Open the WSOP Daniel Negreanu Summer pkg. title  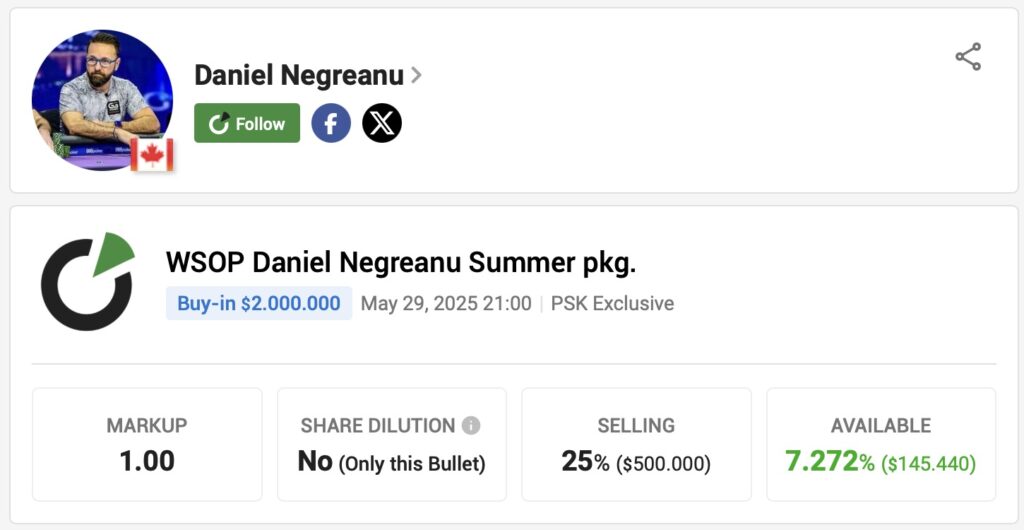401,262
